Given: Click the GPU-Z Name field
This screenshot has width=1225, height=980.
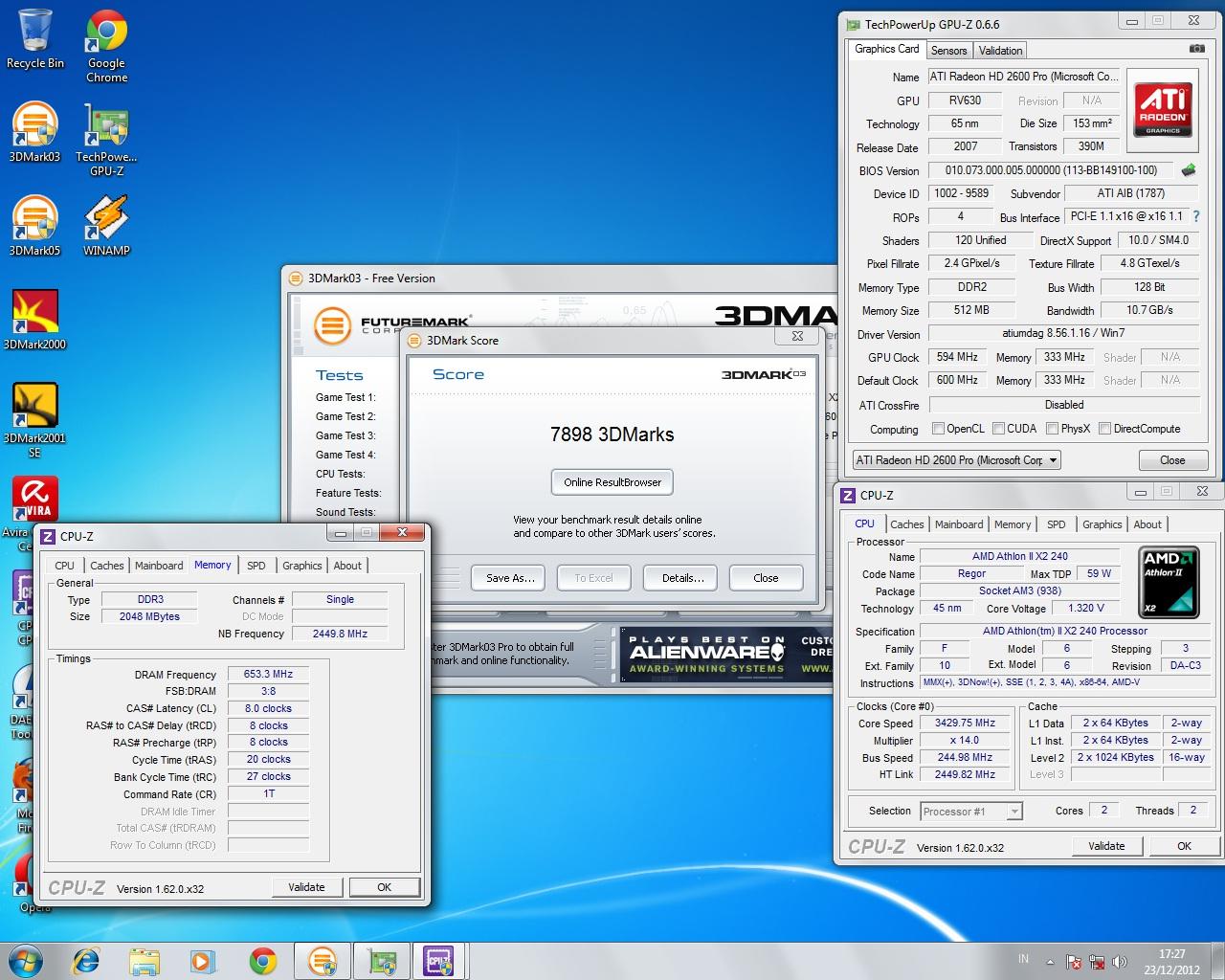Looking at the screenshot, I should [x=1022, y=77].
